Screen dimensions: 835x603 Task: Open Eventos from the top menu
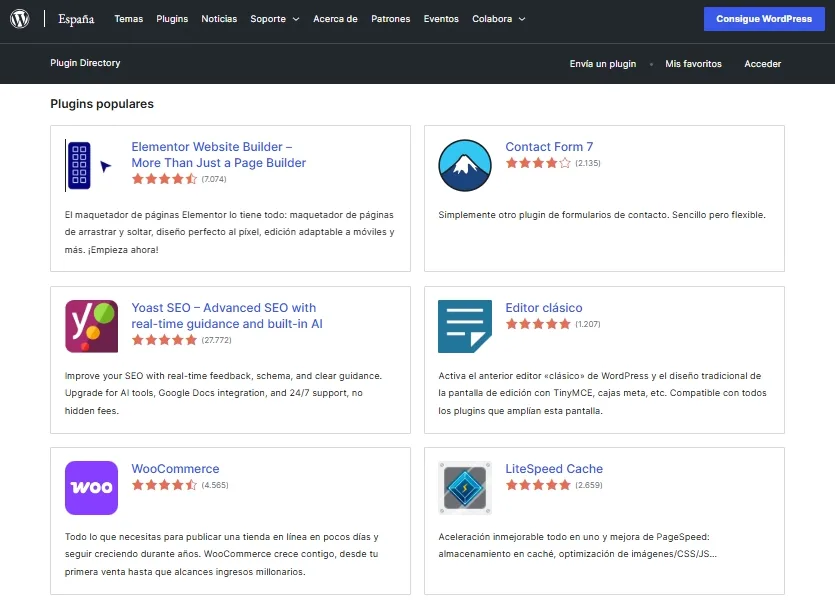coord(441,19)
